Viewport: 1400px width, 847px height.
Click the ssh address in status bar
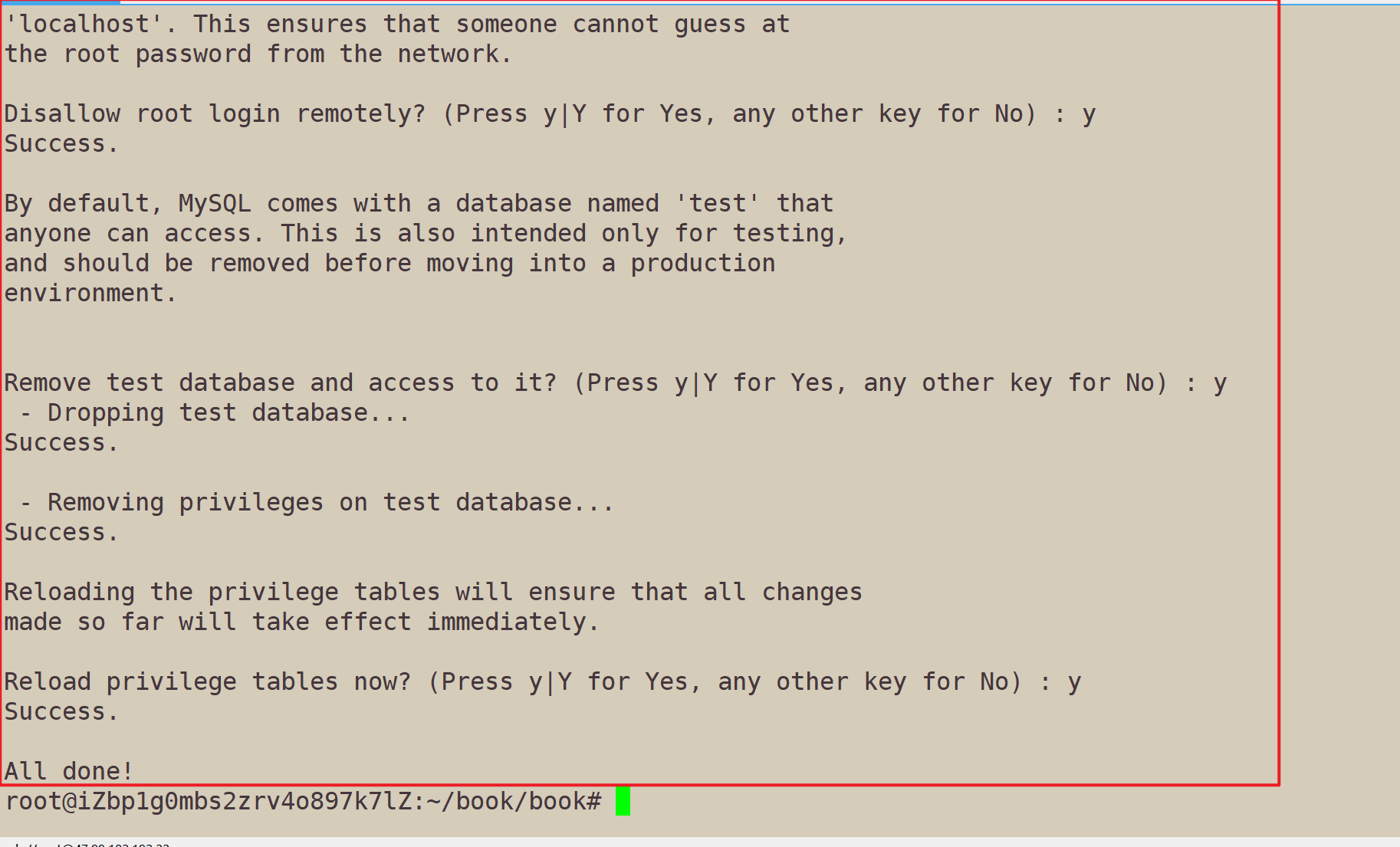click(x=84, y=844)
